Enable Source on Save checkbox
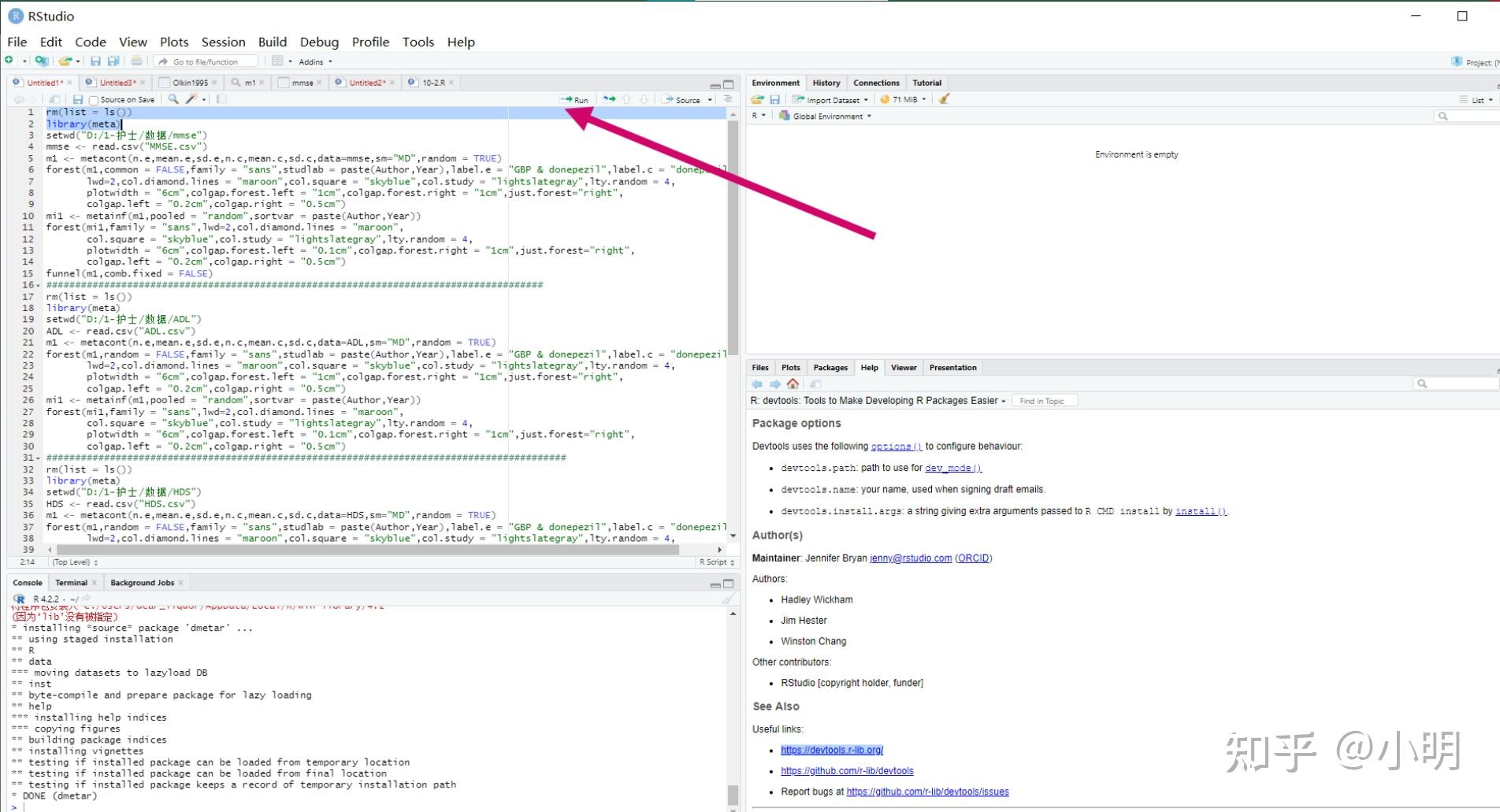Screen dimensions: 1500x812 [94, 100]
